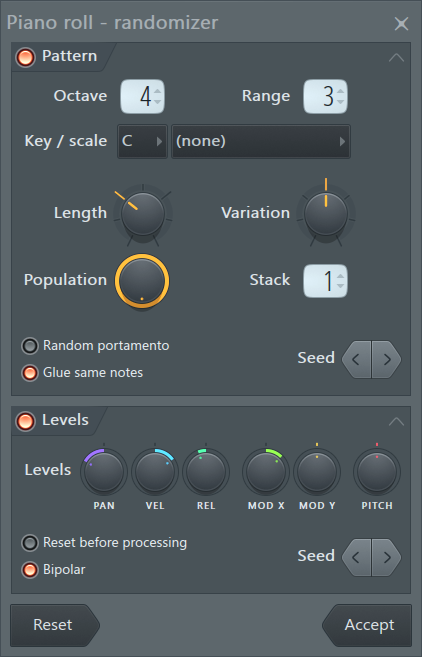Viewport: 422px width, 657px height.
Task: Open the Key dropdown showing C
Action: click(x=142, y=141)
